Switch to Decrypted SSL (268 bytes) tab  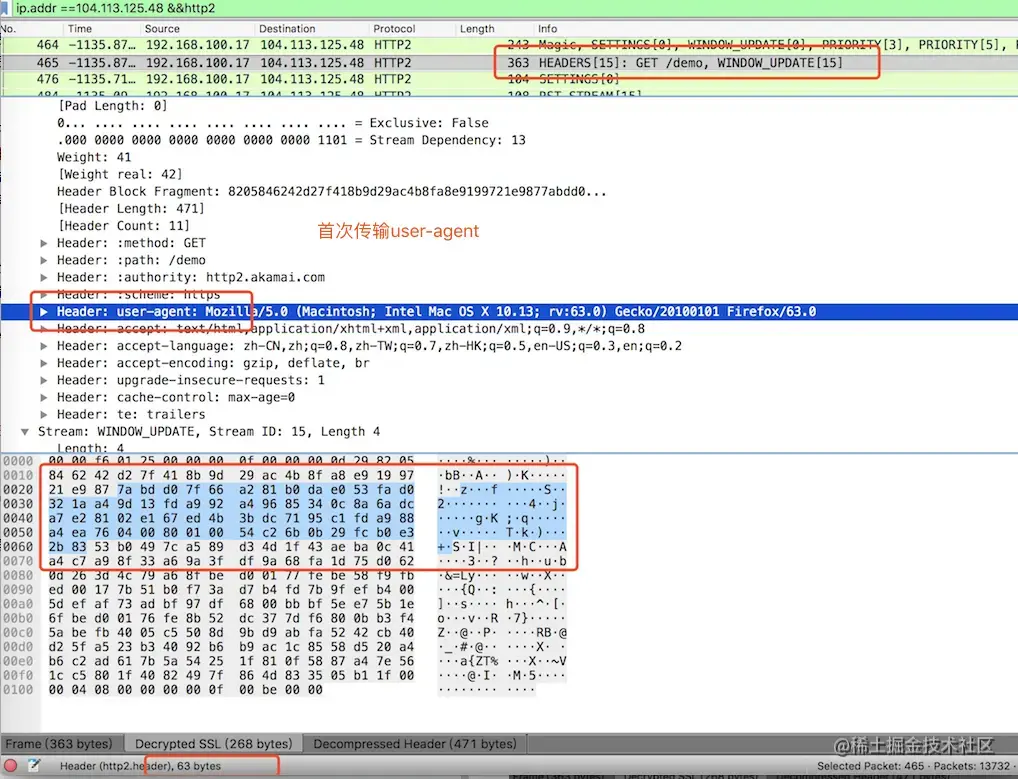pos(214,744)
